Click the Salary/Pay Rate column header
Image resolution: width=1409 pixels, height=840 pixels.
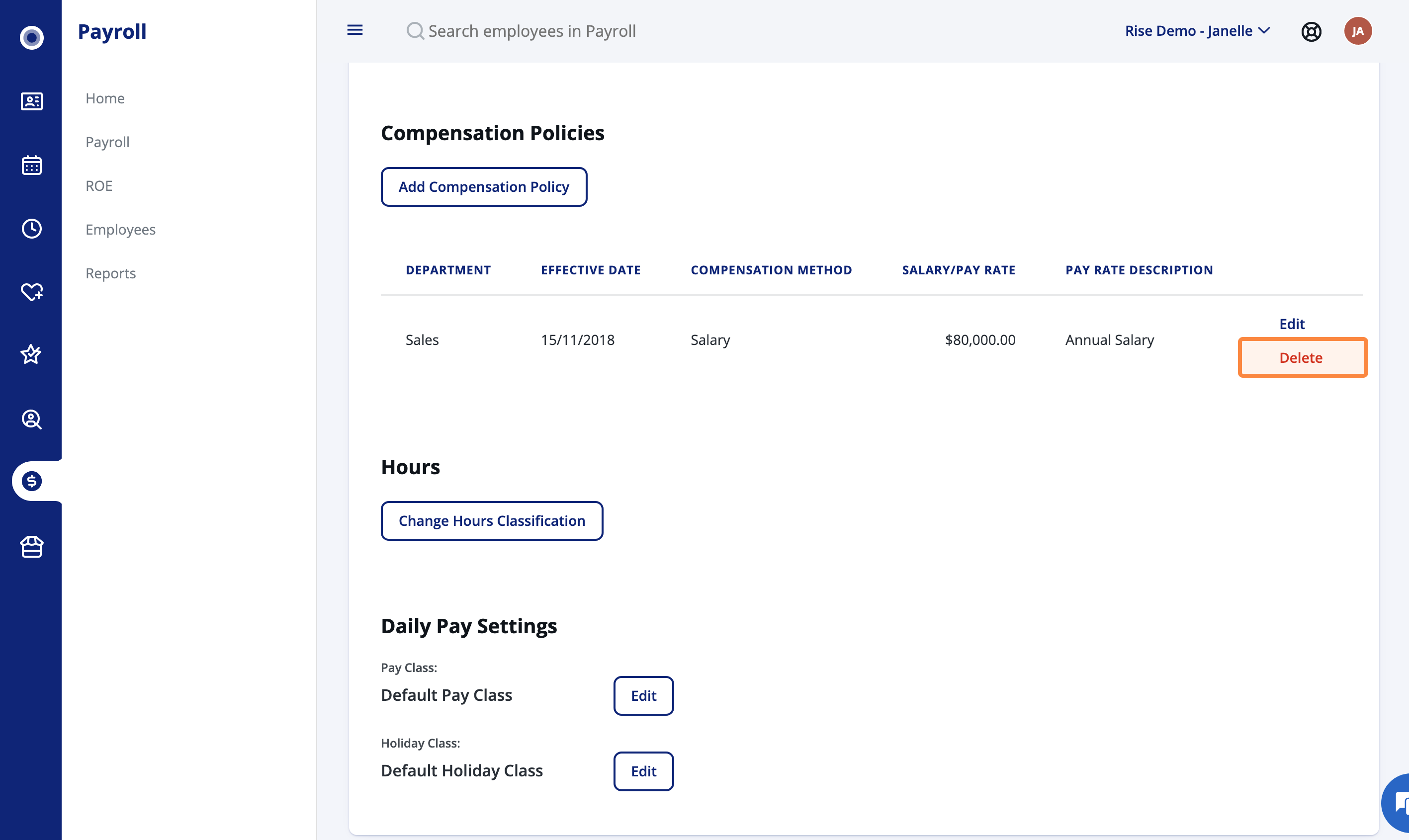tap(959, 270)
